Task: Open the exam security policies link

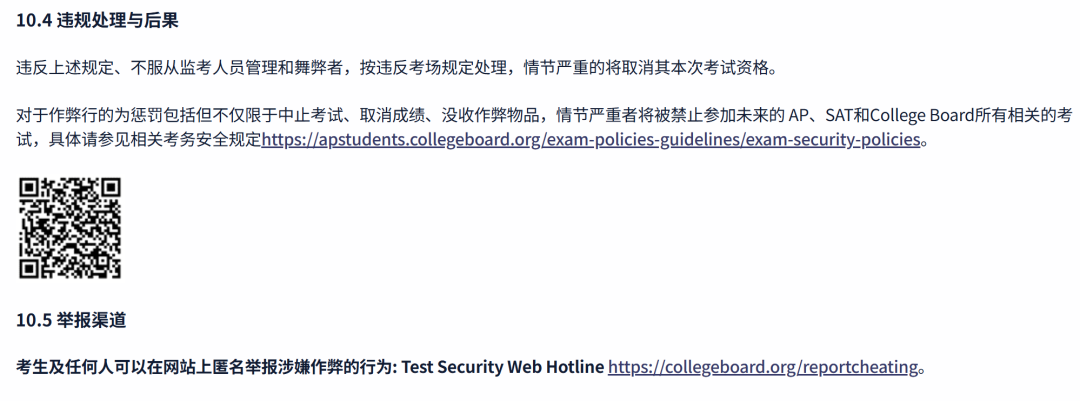Action: click(590, 140)
